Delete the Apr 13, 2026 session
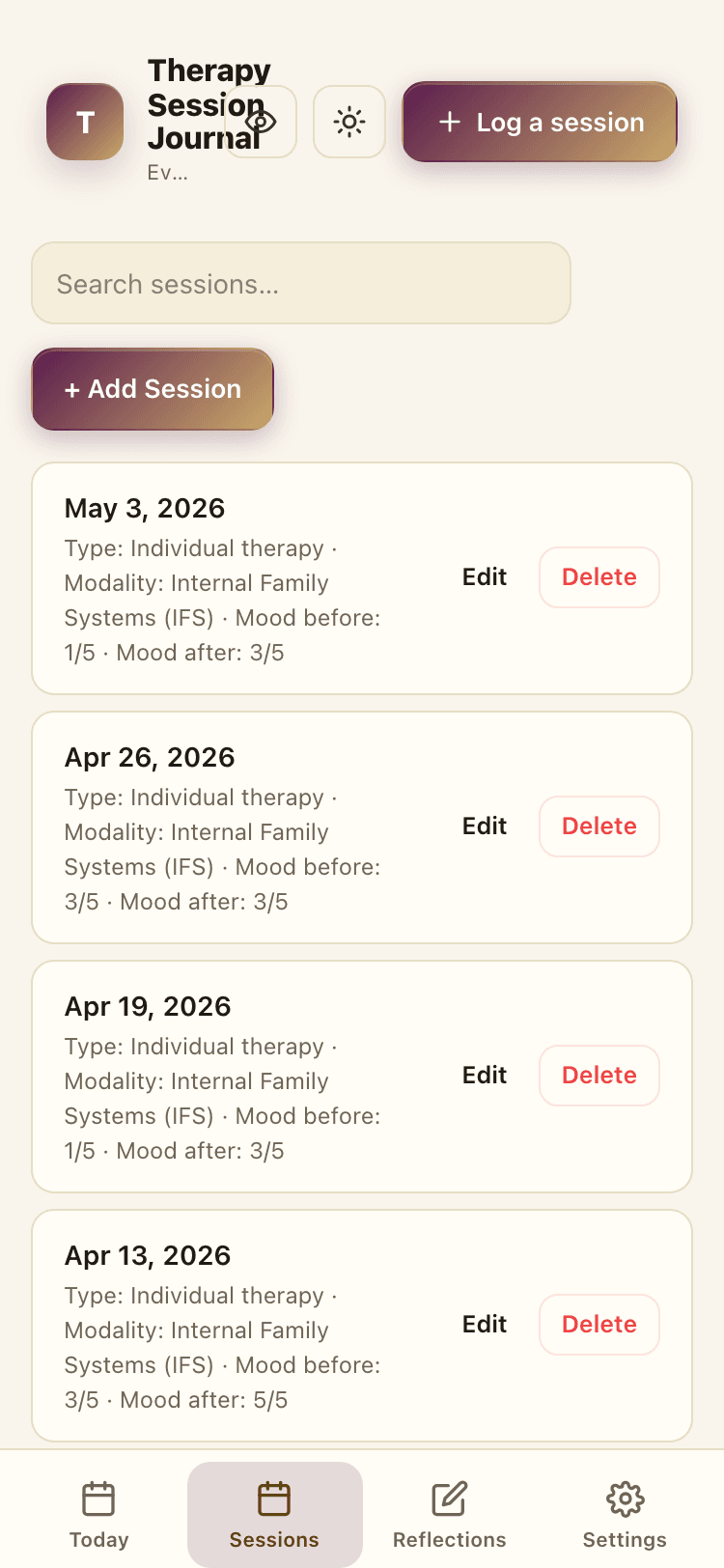The image size is (724, 1568). (x=599, y=1325)
